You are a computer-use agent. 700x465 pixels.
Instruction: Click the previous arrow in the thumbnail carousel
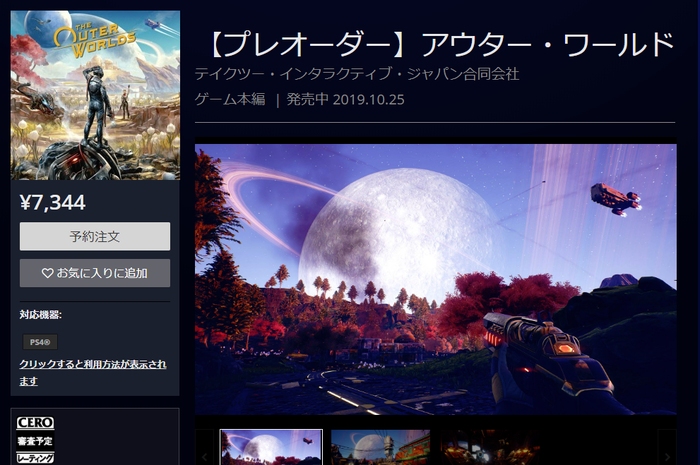click(204, 456)
